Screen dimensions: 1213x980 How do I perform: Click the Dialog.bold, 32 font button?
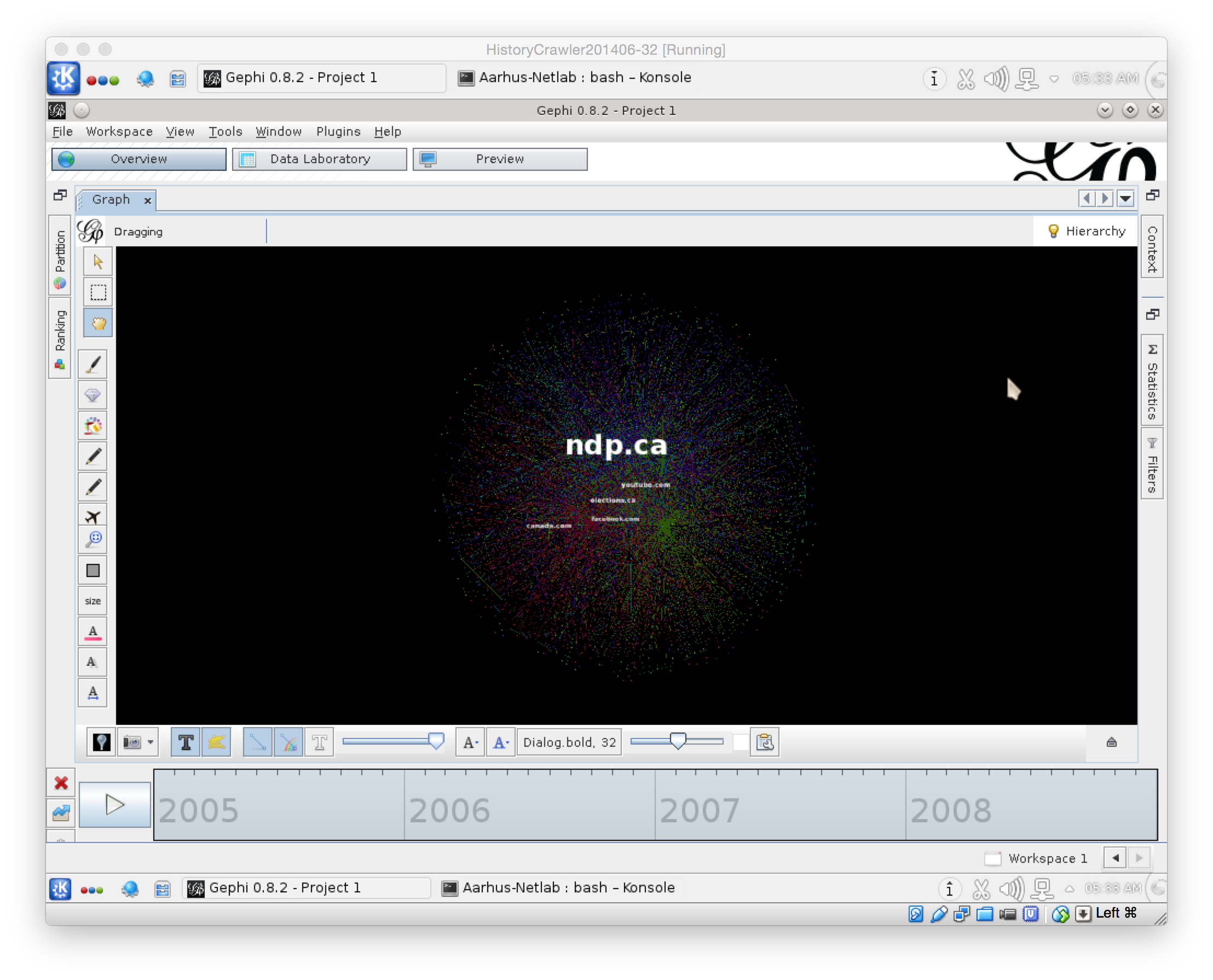tap(569, 742)
